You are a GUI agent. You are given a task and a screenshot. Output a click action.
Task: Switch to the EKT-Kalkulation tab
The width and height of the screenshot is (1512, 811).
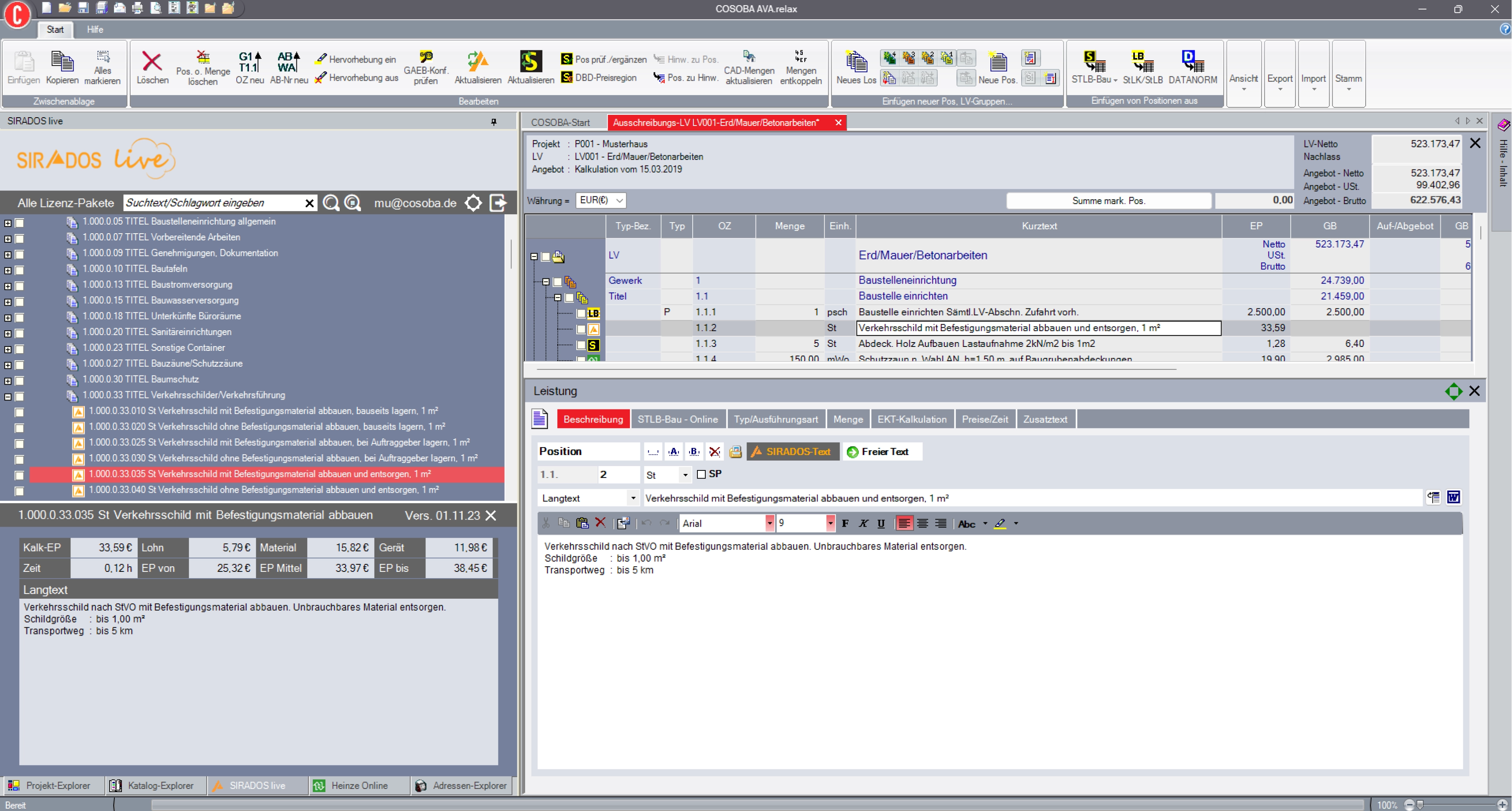pos(912,419)
